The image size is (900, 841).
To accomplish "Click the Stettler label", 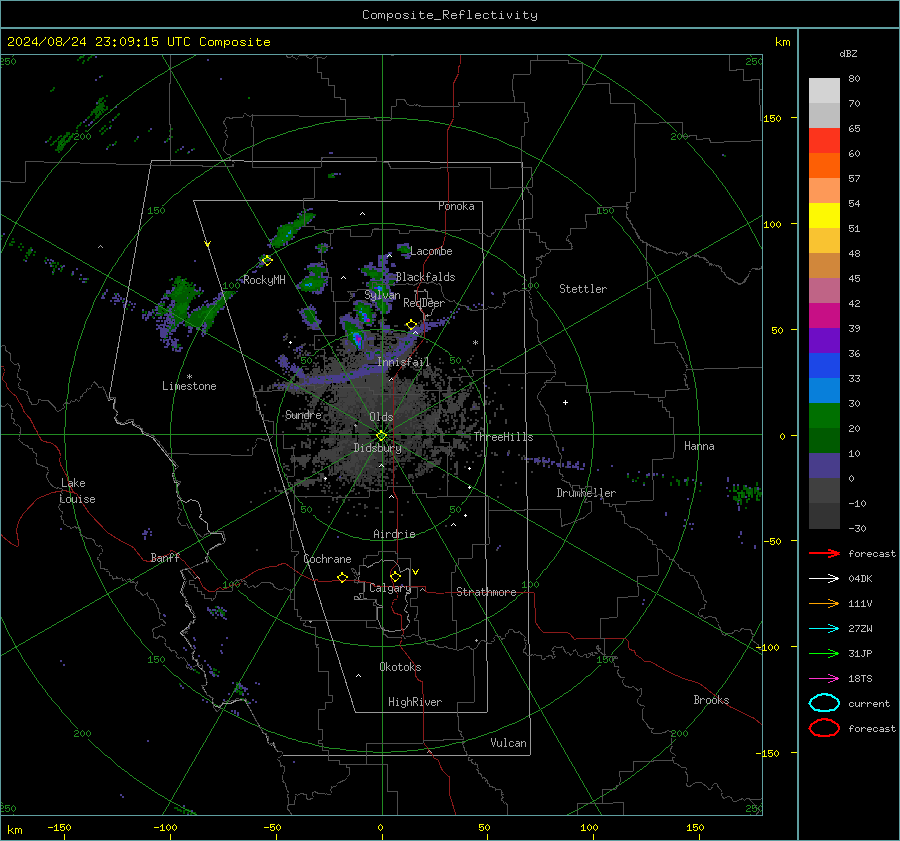I will coord(583,289).
